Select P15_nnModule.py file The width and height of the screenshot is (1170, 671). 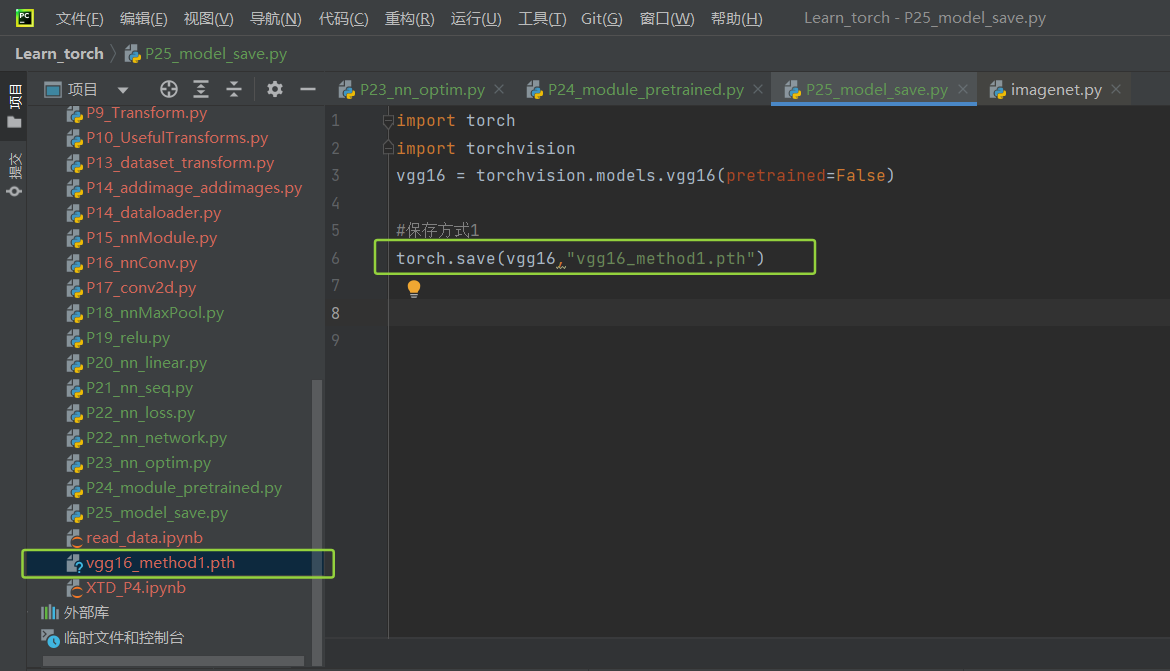coord(151,238)
